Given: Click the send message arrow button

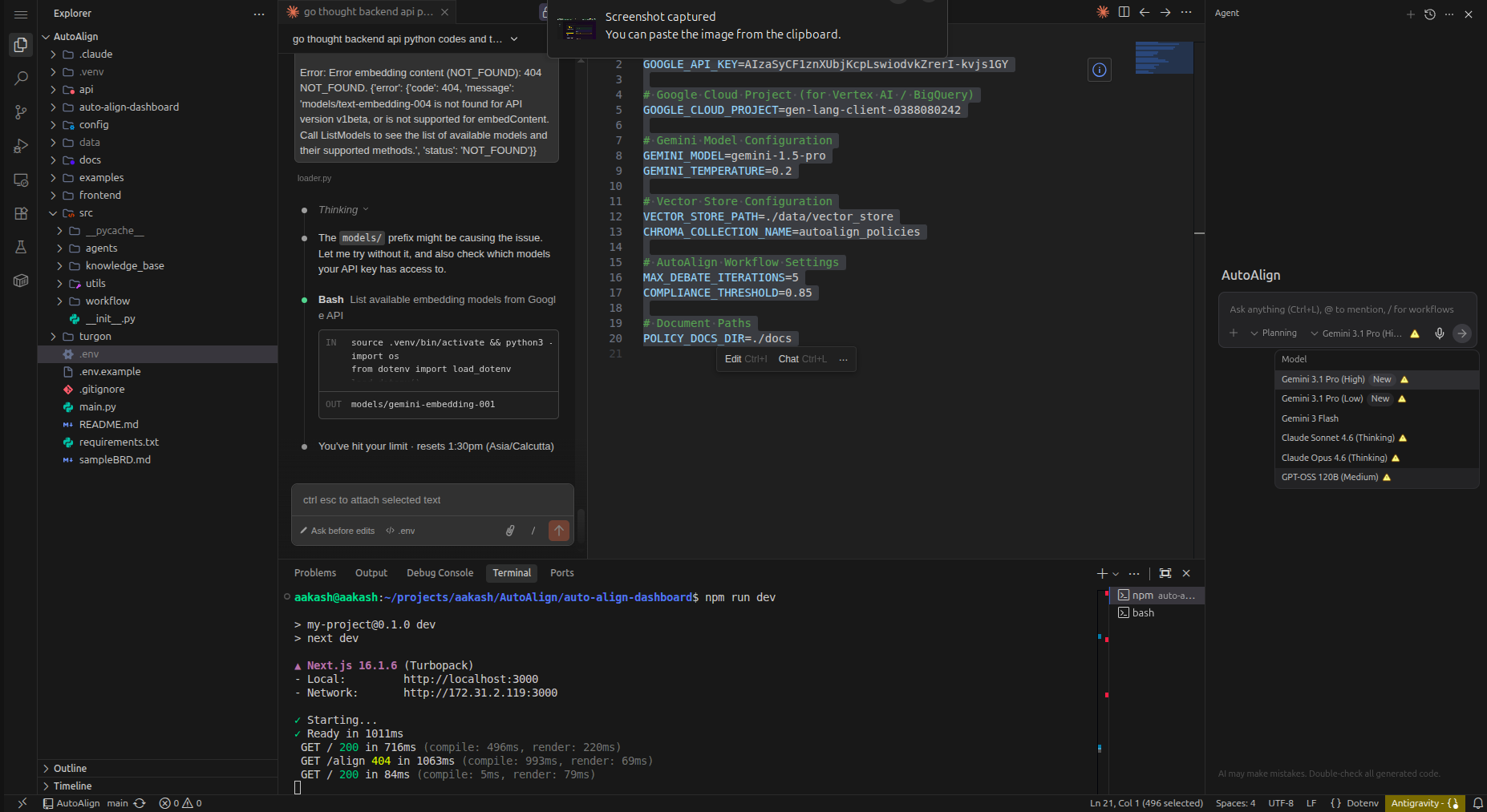Looking at the screenshot, I should click(559, 531).
